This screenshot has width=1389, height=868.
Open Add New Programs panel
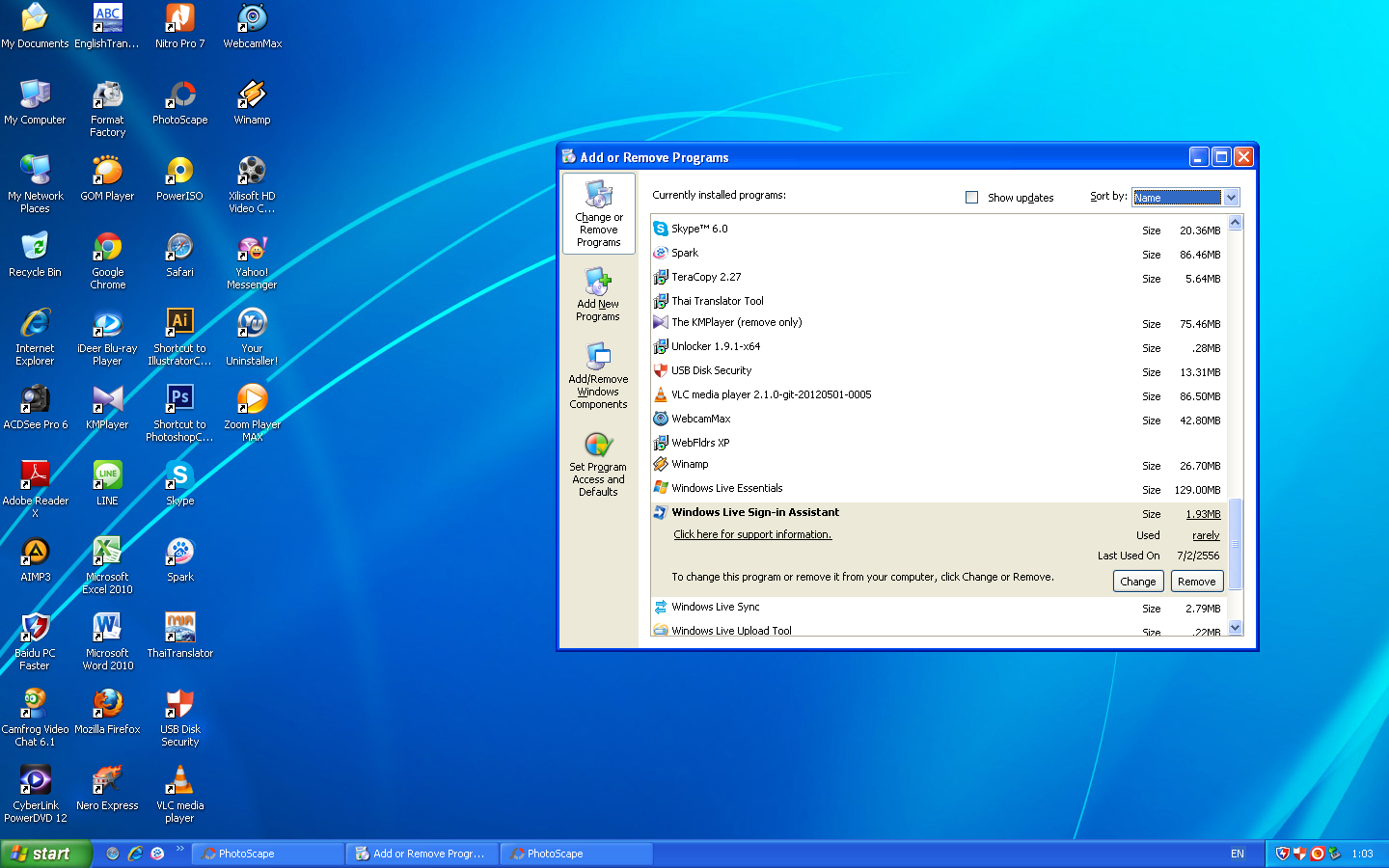tap(598, 294)
